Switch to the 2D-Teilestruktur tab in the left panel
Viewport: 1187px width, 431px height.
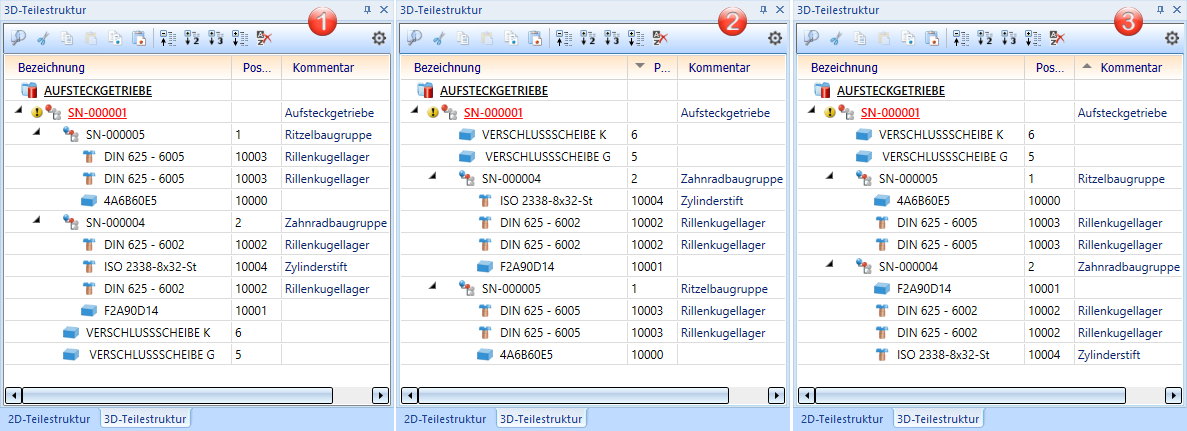49,418
